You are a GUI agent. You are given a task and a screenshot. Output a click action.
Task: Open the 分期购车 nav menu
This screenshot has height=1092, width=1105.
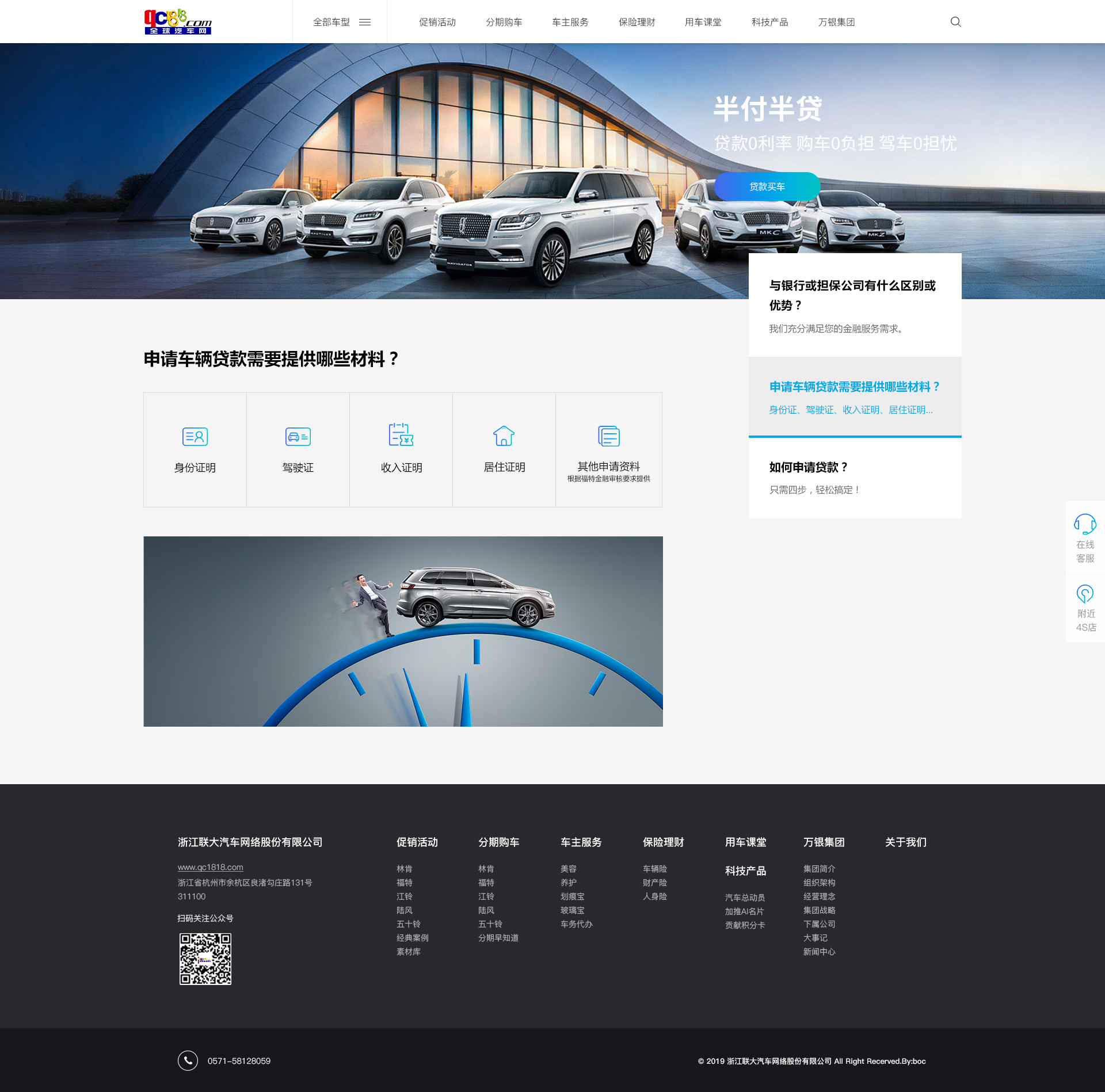pos(504,22)
